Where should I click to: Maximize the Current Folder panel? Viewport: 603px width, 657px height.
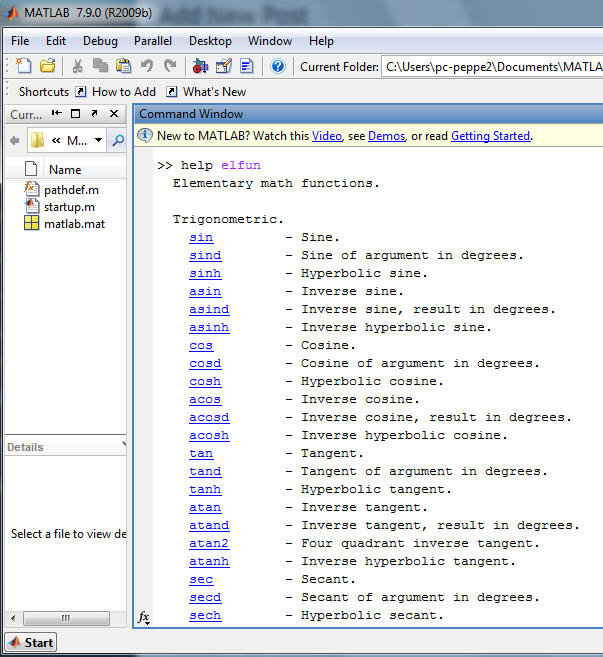coord(75,114)
